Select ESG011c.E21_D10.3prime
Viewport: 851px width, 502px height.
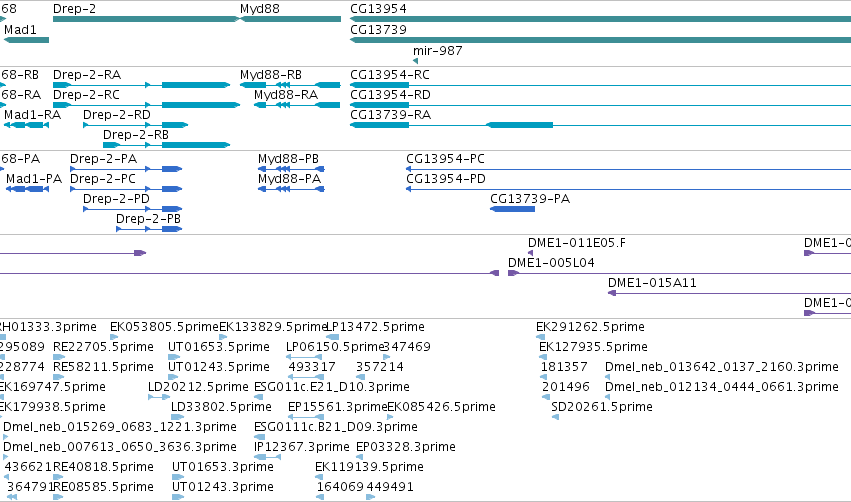[x=332, y=387]
